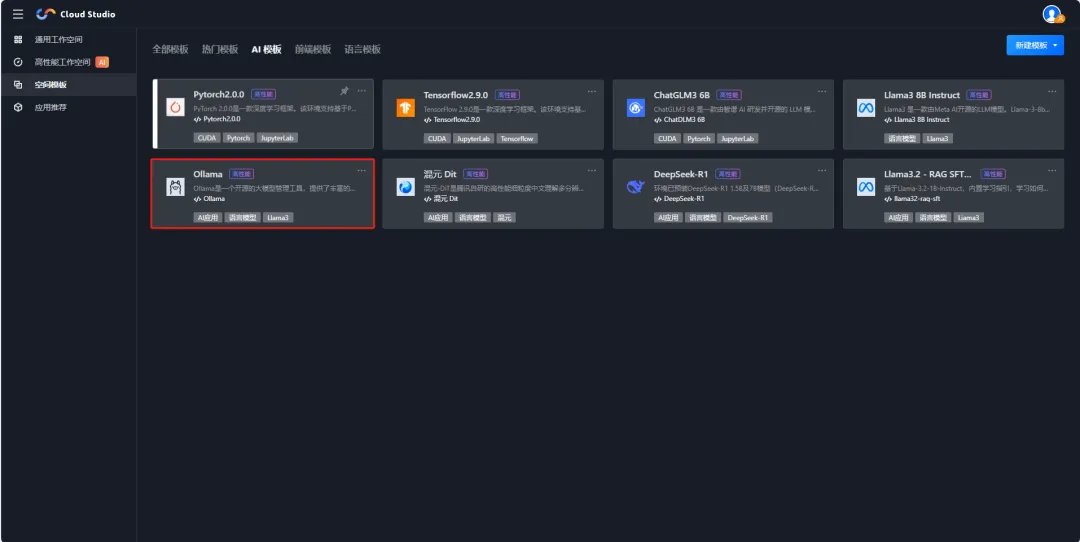Click the 混元 tag on 混元 Dit card
This screenshot has height=542, width=1080.
coord(505,218)
